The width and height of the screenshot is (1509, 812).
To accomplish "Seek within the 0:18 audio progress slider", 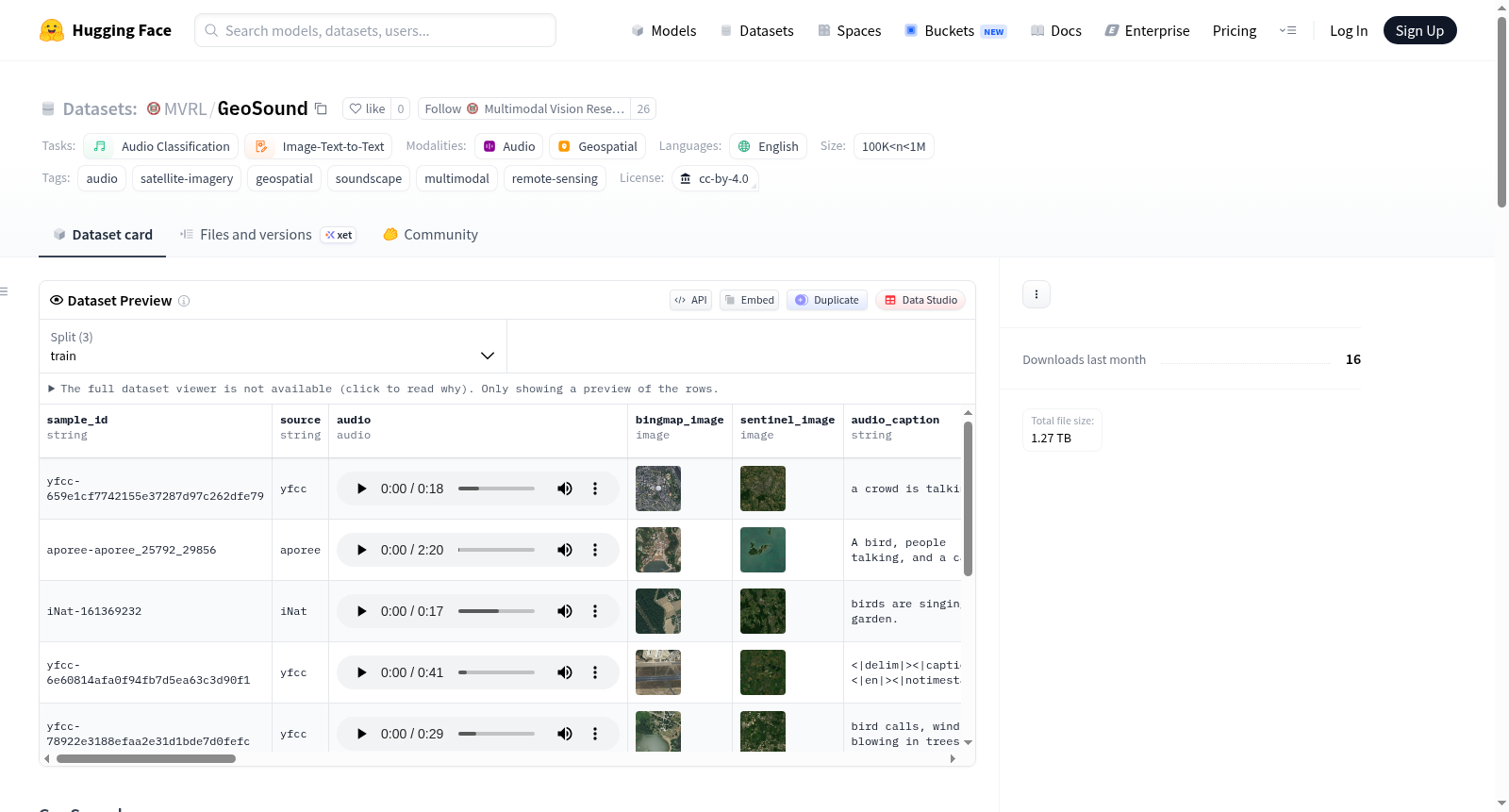I will tap(496, 489).
